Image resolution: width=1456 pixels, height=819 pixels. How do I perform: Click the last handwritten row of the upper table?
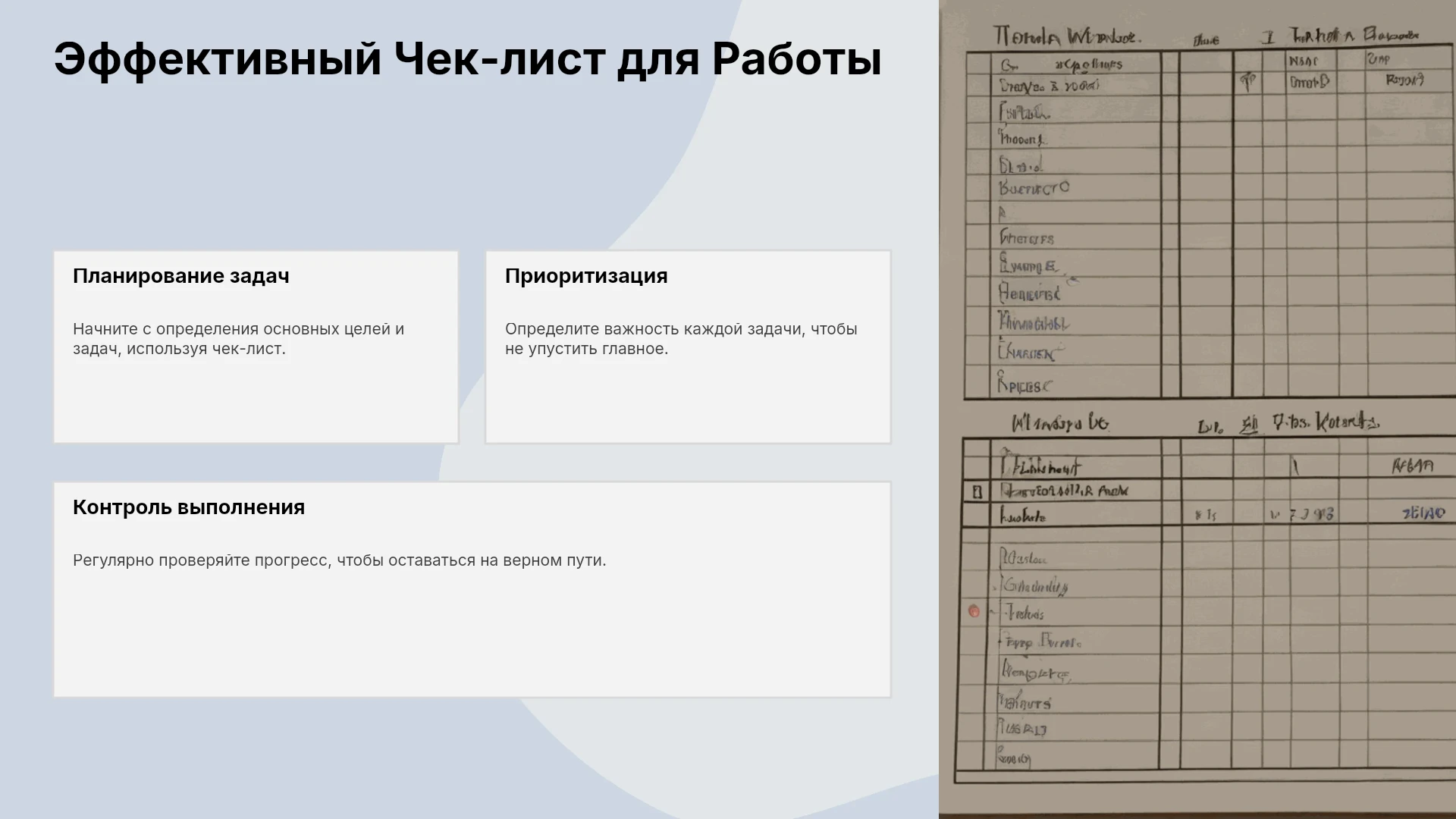[x=1025, y=384]
